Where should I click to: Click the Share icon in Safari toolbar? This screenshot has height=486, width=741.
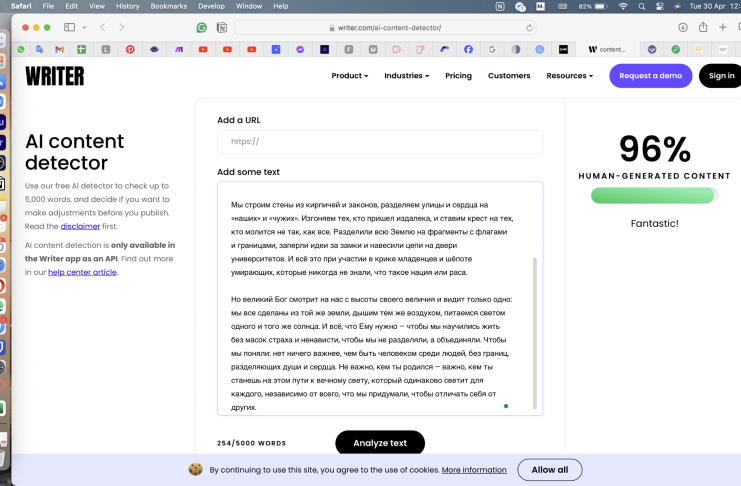703,26
